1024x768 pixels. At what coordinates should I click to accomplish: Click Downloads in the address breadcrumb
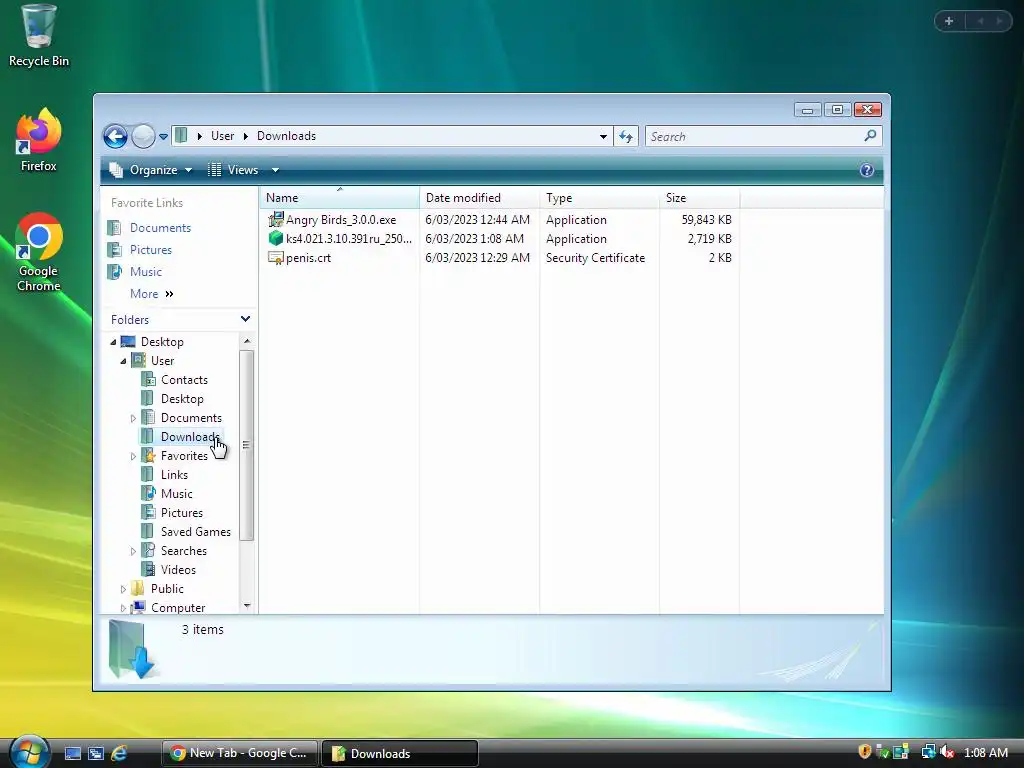coord(286,136)
